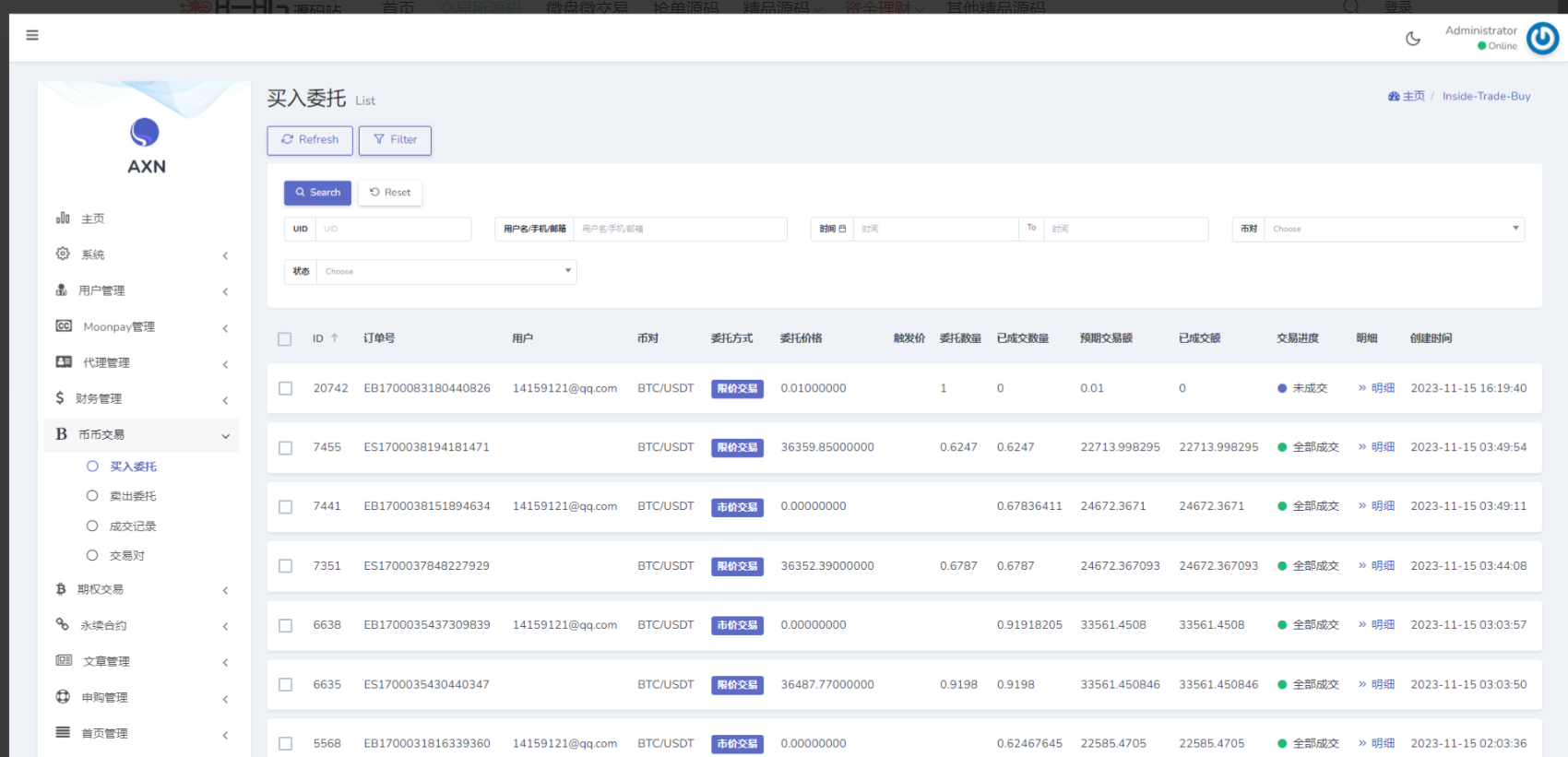Toggle dark mode moon icon

(x=1412, y=39)
